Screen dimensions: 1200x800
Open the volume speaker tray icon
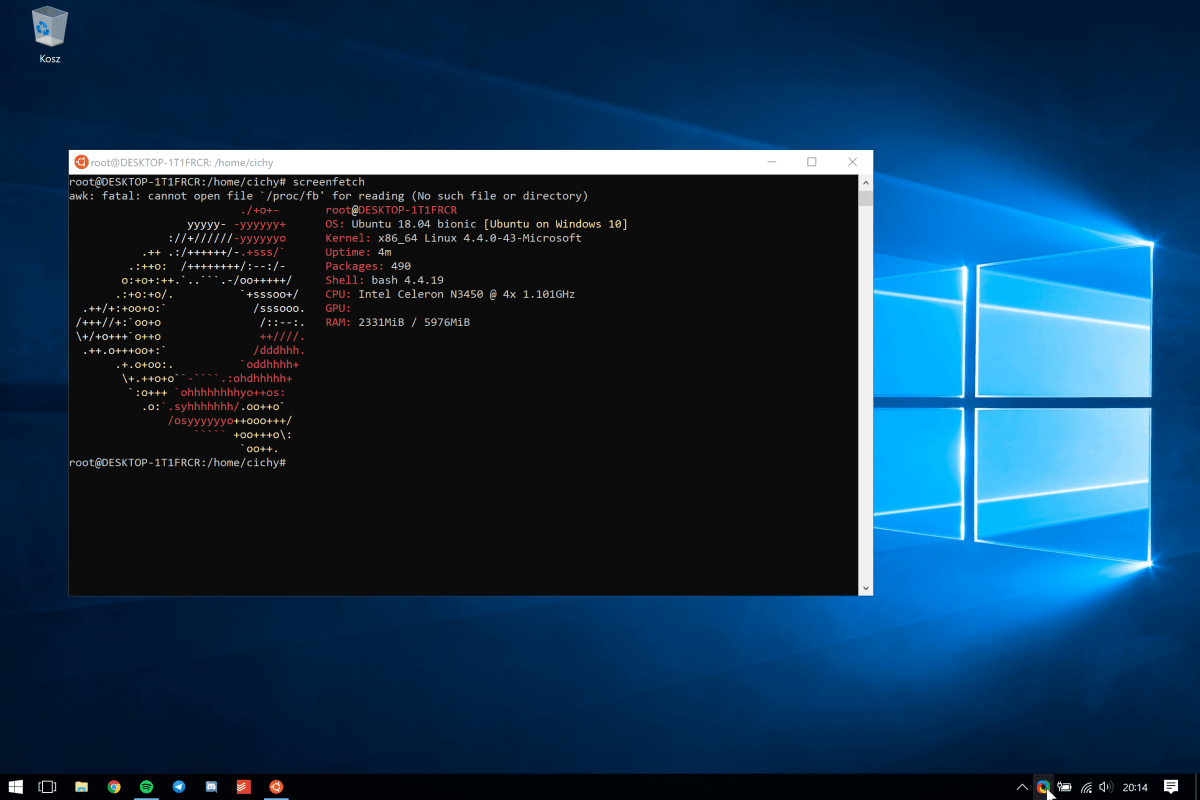coord(1106,787)
